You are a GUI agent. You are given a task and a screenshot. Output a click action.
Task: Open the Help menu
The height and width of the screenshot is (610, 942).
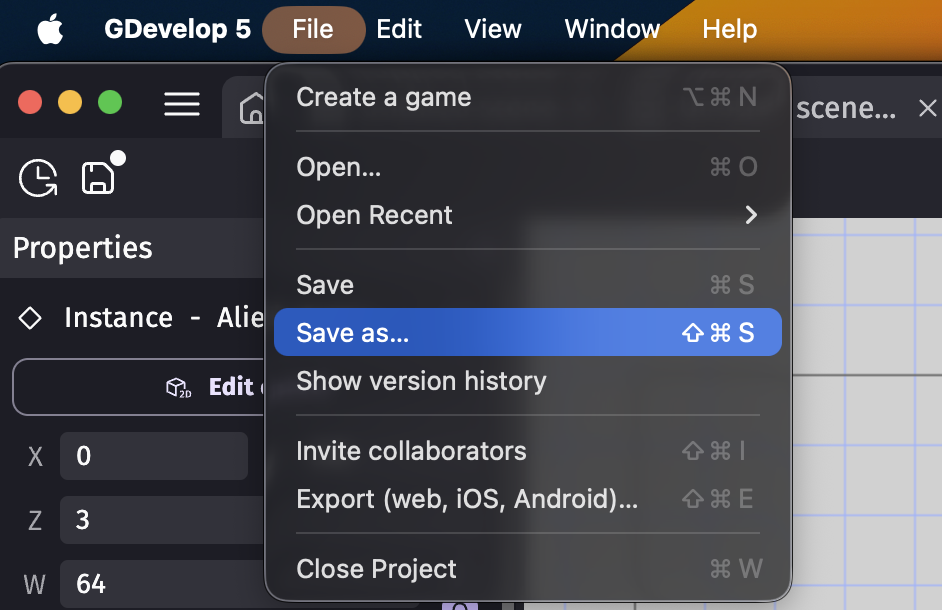coord(729,30)
